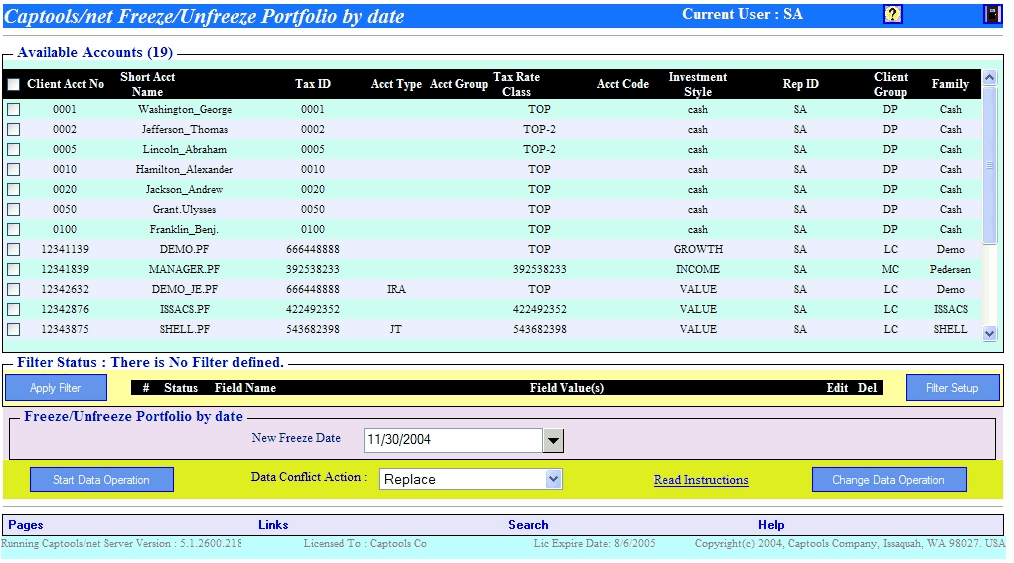1014x563 pixels.
Task: Enable checkbox for SHELL.PF account
Action: click(x=13, y=330)
